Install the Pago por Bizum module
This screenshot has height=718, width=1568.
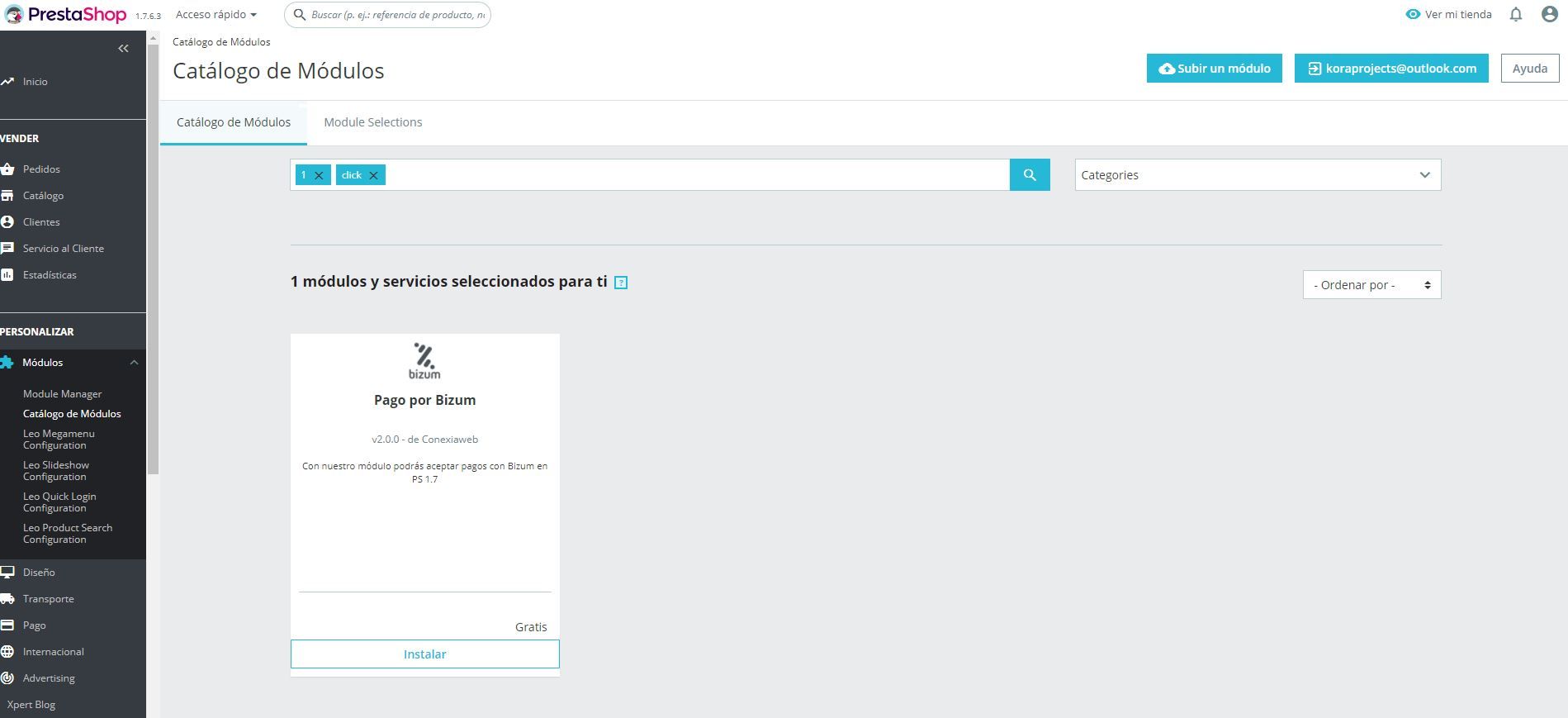[424, 654]
